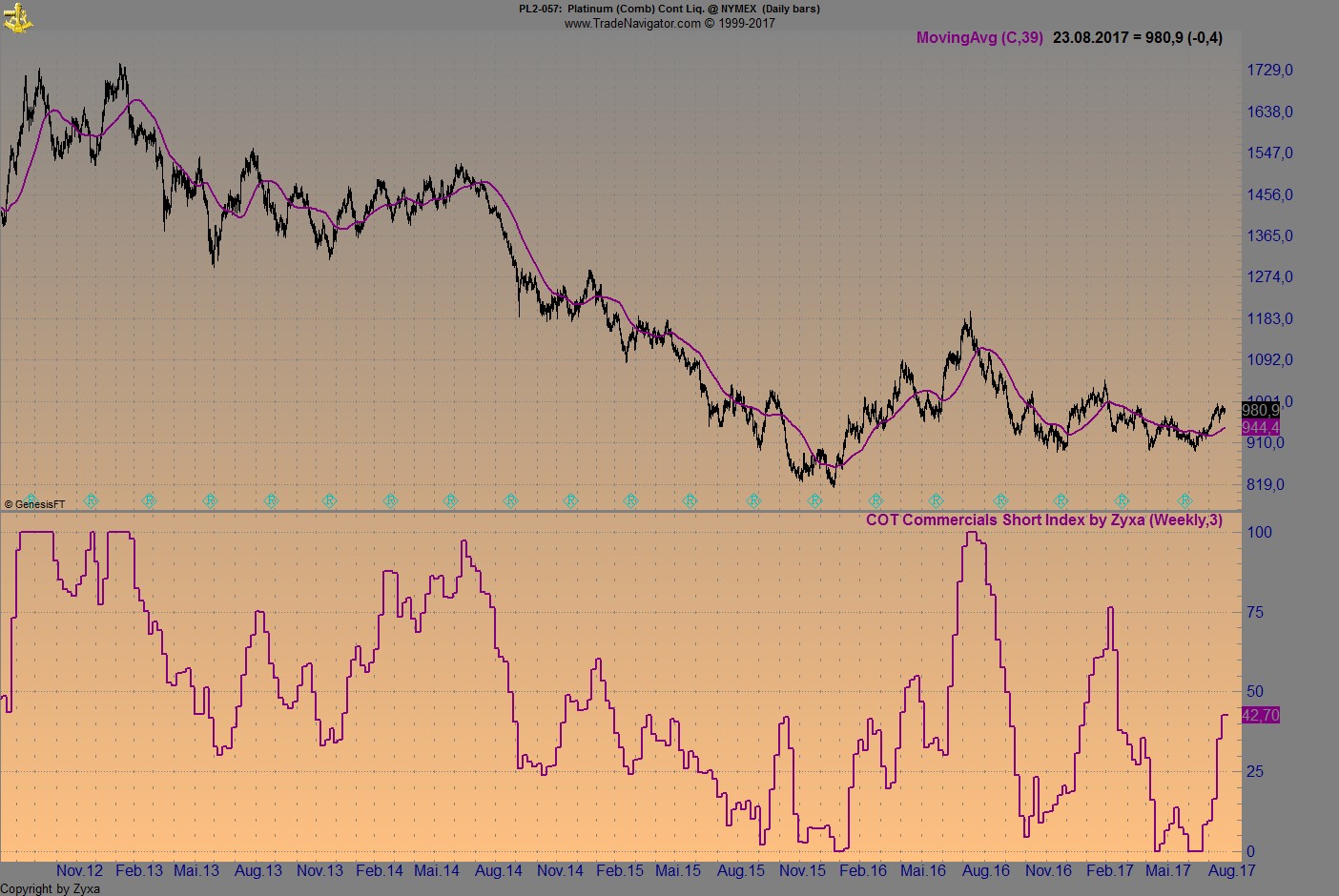
Task: Click the black 980,9 current price tag
Action: (x=1260, y=410)
